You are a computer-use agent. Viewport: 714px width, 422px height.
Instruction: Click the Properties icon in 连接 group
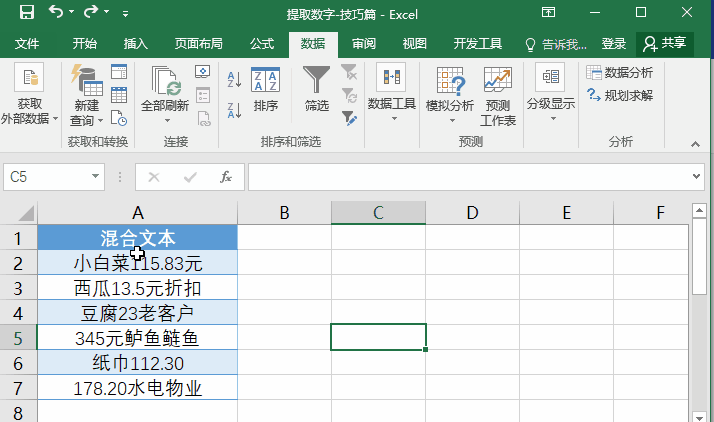pyautogui.click(x=203, y=95)
